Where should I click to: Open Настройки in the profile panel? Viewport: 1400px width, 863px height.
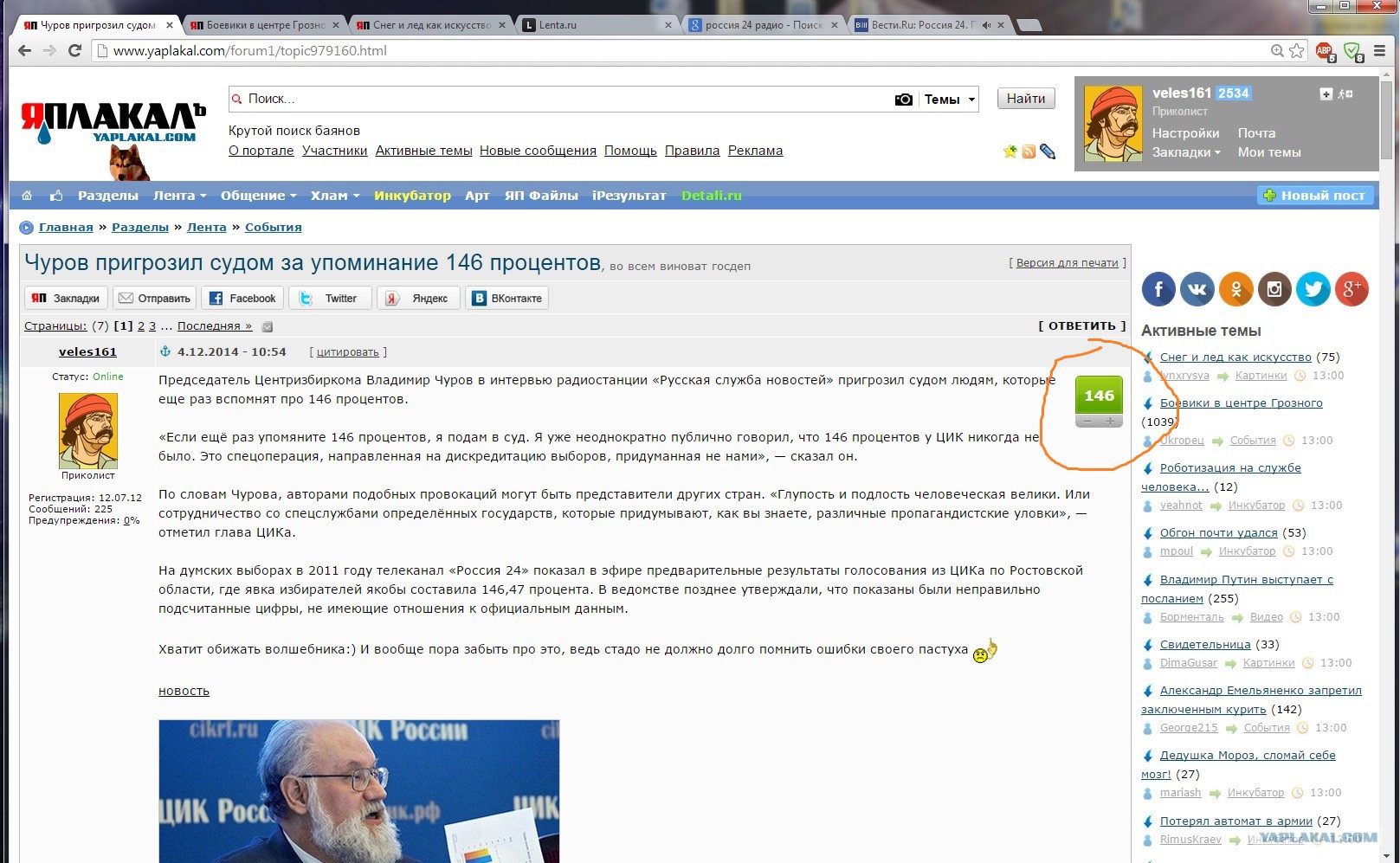coord(1185,133)
